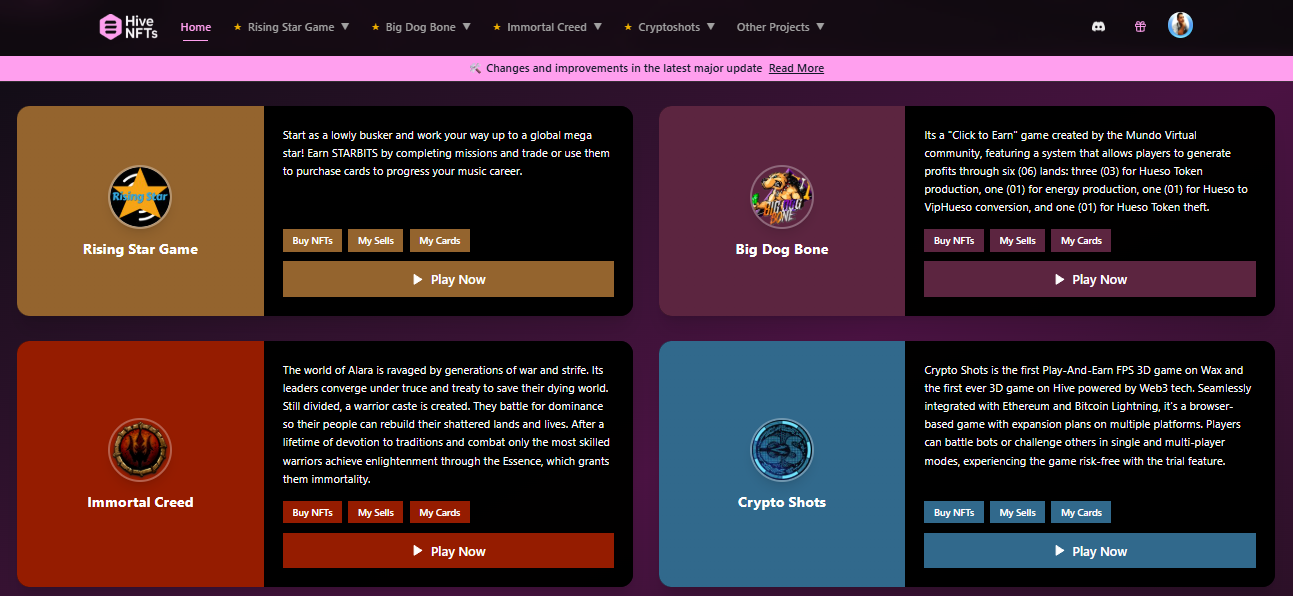The width and height of the screenshot is (1293, 596).
Task: Expand the Immortal Creed menu arrow
Action: (x=598, y=27)
